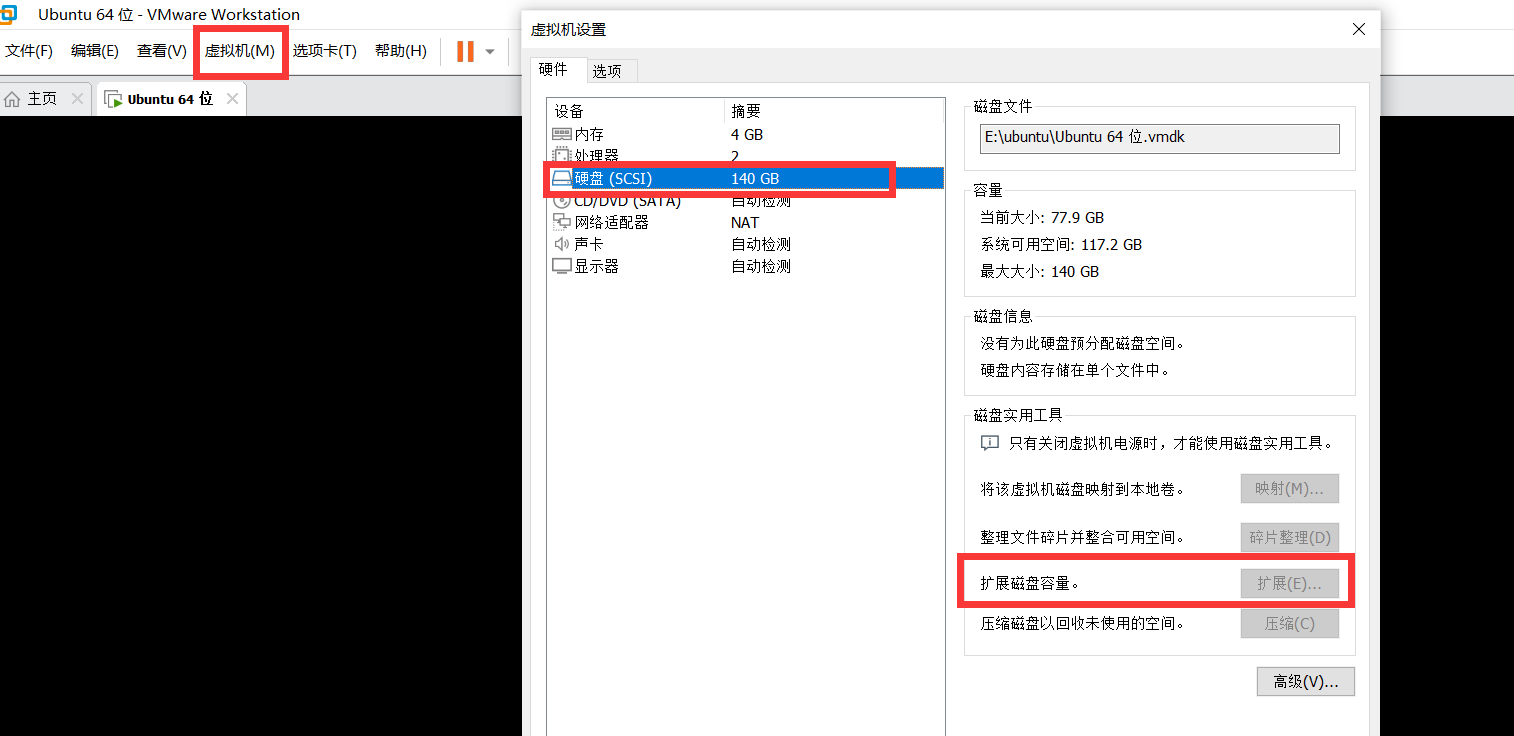Open the 查看(V) menu
Viewport: 1514px width, 736px height.
pyautogui.click(x=162, y=51)
